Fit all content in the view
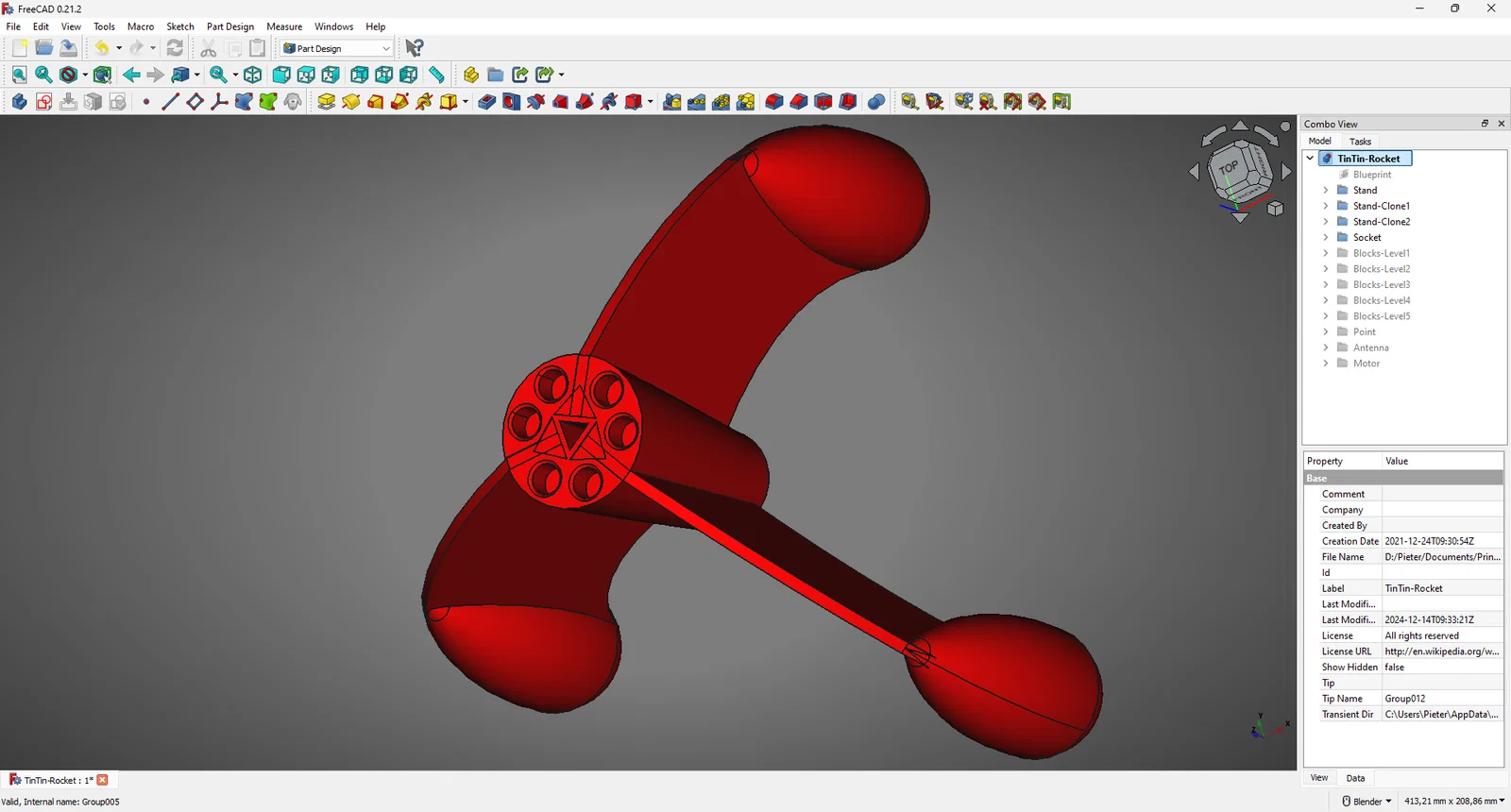This screenshot has width=1511, height=812. 19,75
